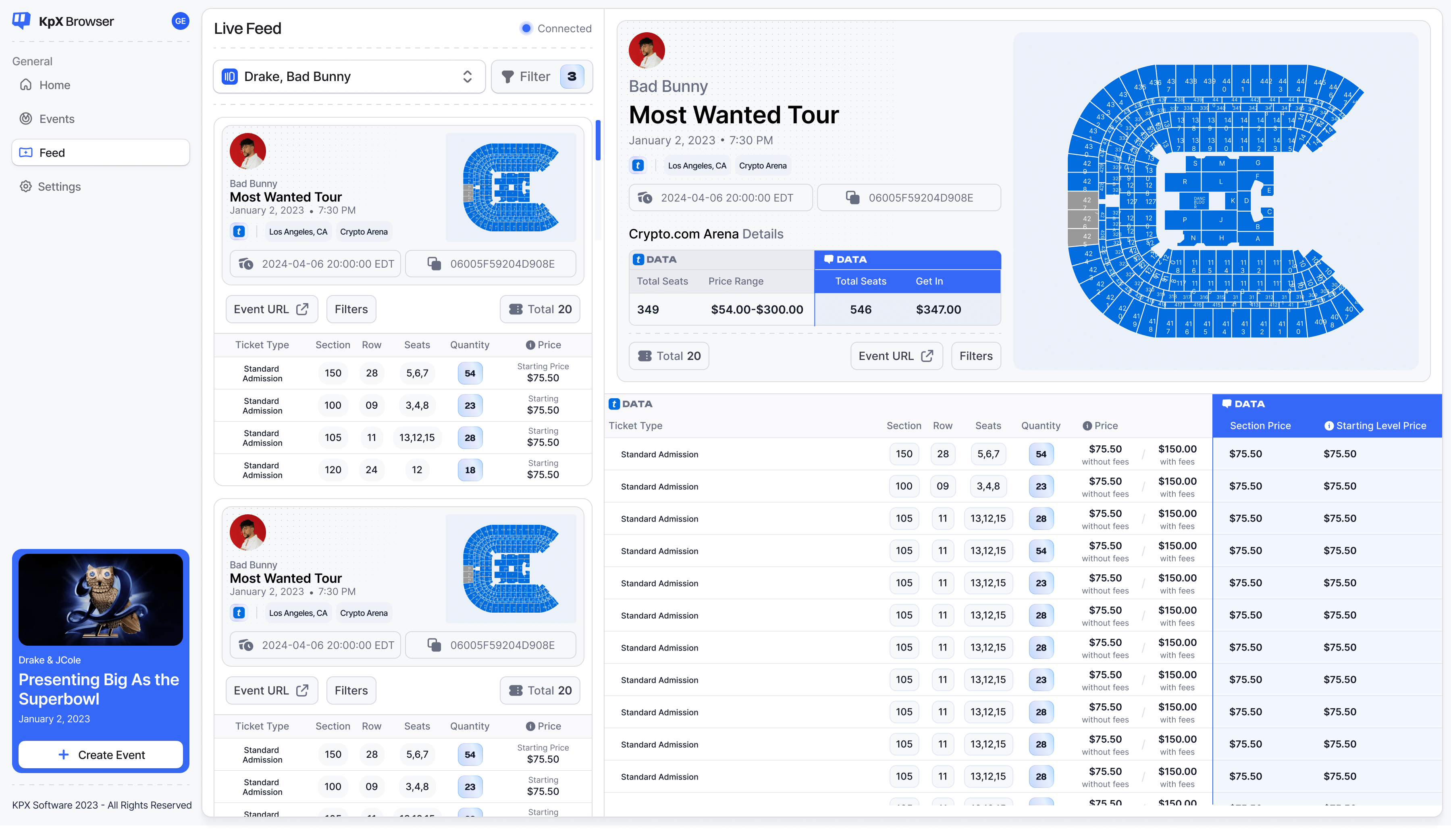Click external link icon on detail Event URL
1451x840 pixels.
tap(927, 356)
